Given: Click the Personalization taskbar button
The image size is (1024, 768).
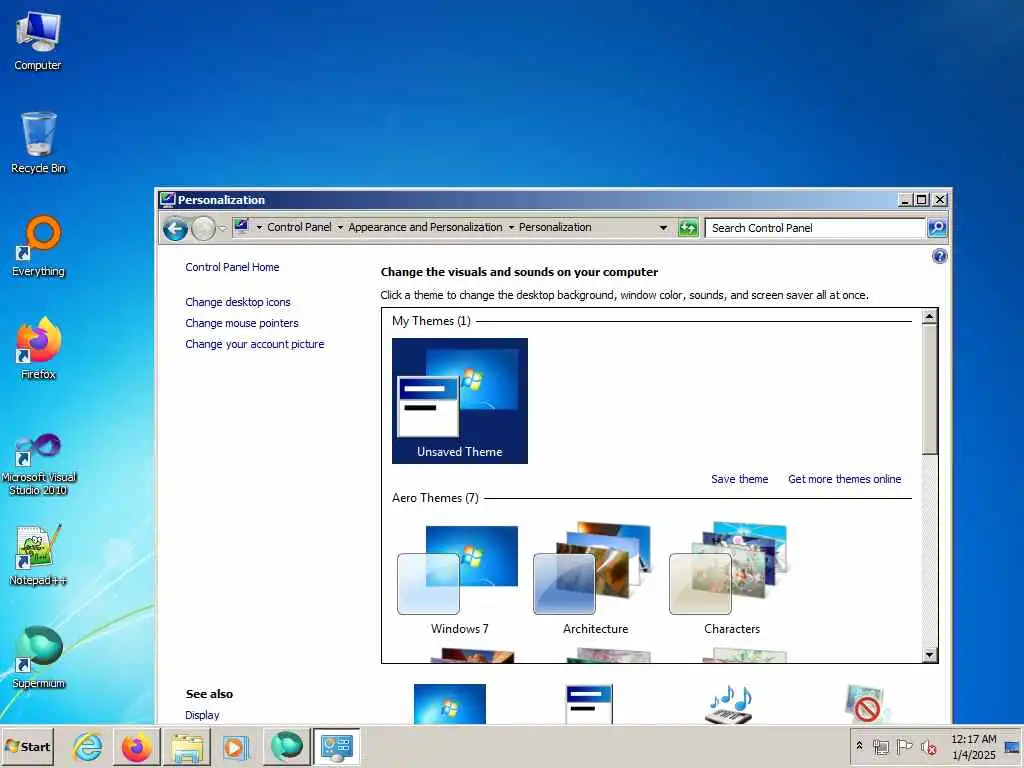Looking at the screenshot, I should (336, 746).
